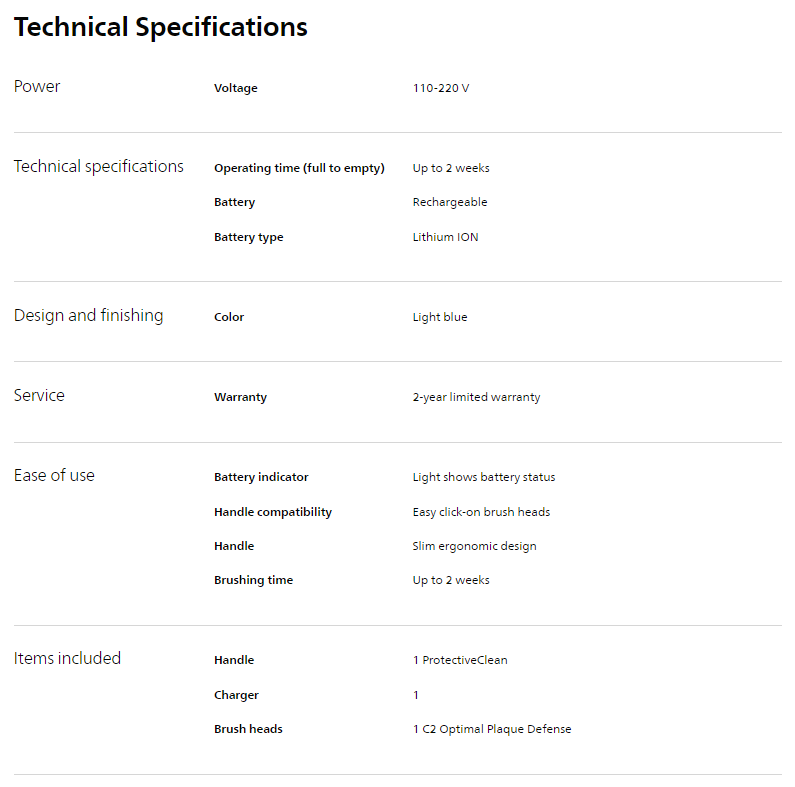Select the Slim ergonomic design value
The image size is (795, 787).
474,546
